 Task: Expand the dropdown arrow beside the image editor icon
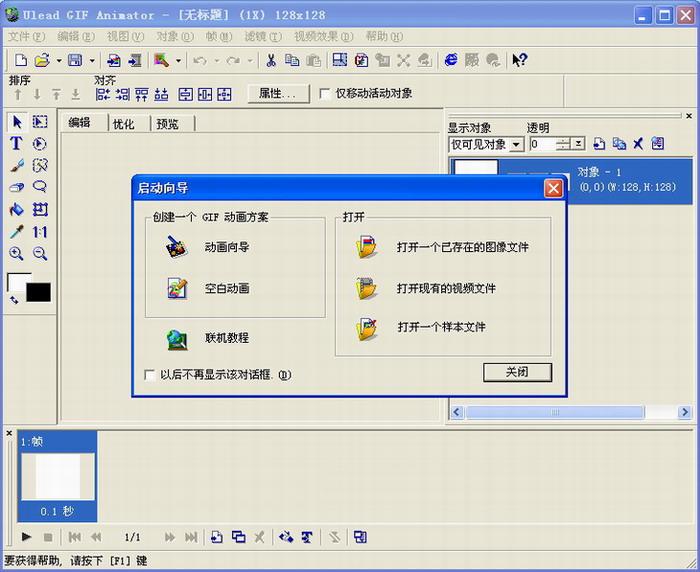(178, 60)
